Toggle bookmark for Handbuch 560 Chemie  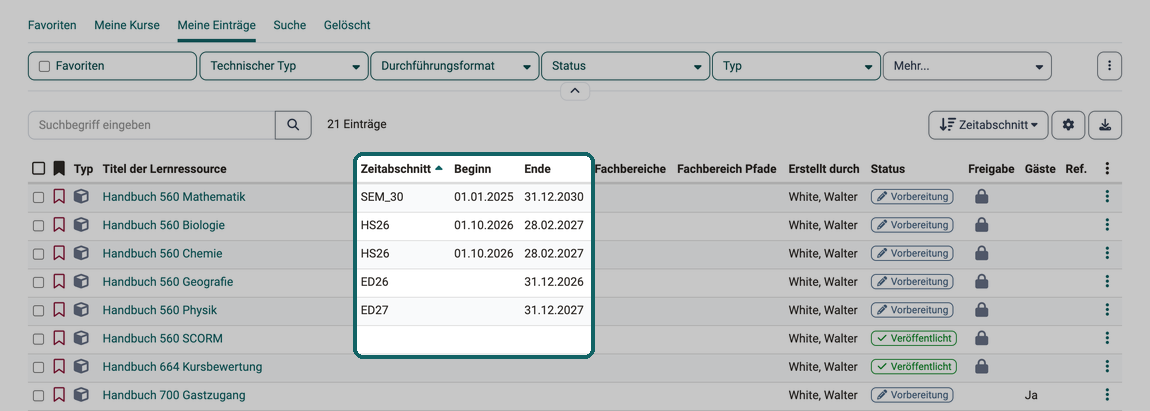pyautogui.click(x=59, y=253)
